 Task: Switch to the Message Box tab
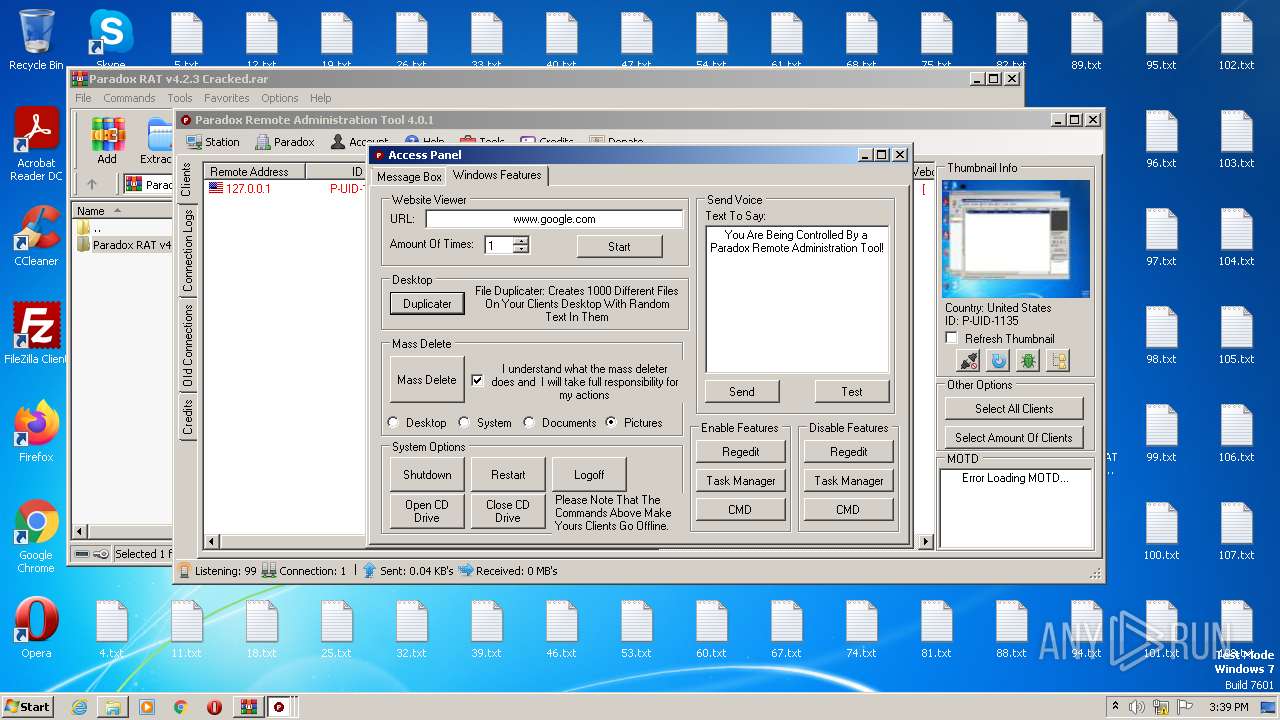[409, 176]
